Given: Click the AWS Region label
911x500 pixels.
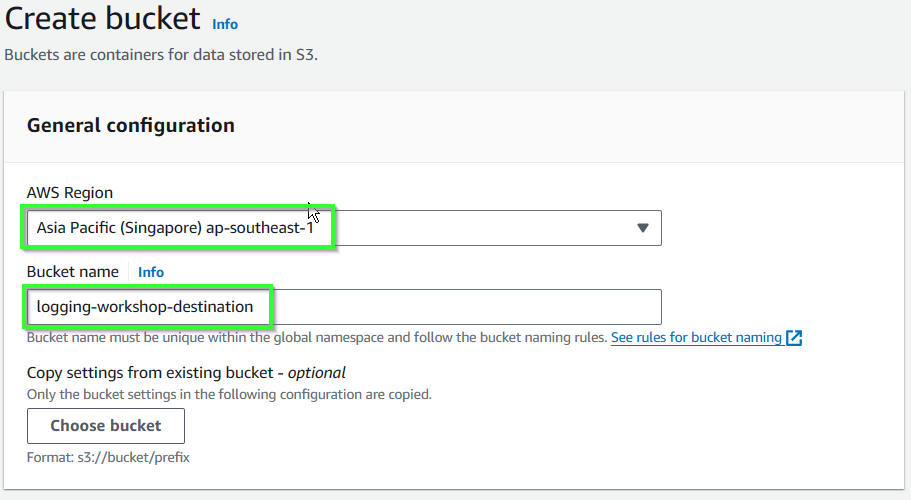Looking at the screenshot, I should coord(70,193).
